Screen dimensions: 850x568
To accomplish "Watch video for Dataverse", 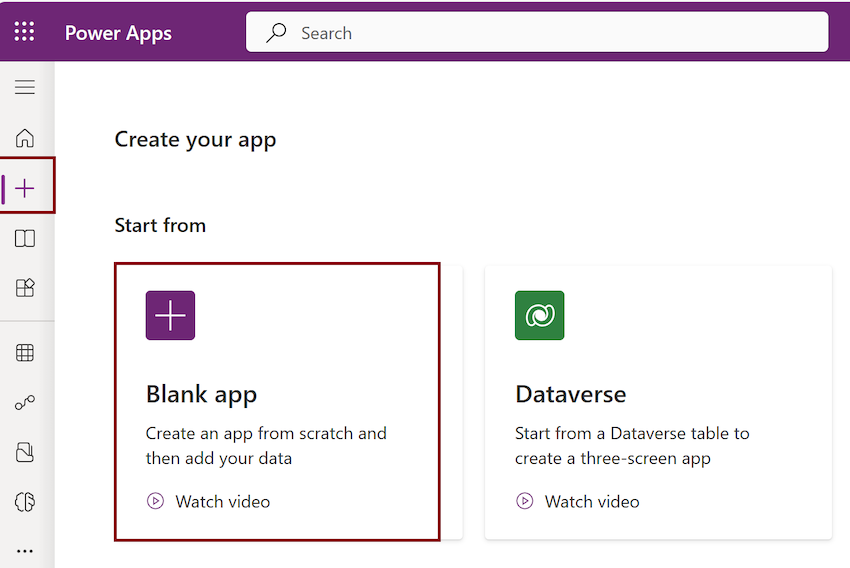I will pyautogui.click(x=592, y=502).
